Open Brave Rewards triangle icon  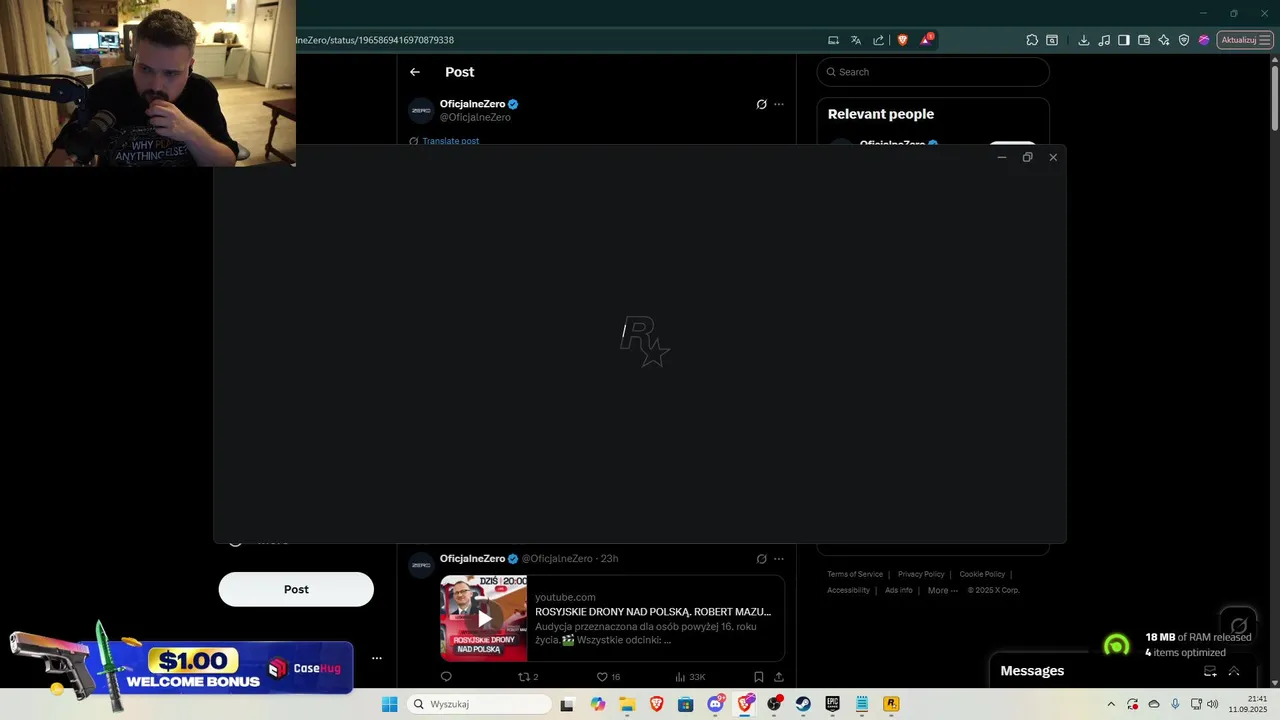(926, 40)
